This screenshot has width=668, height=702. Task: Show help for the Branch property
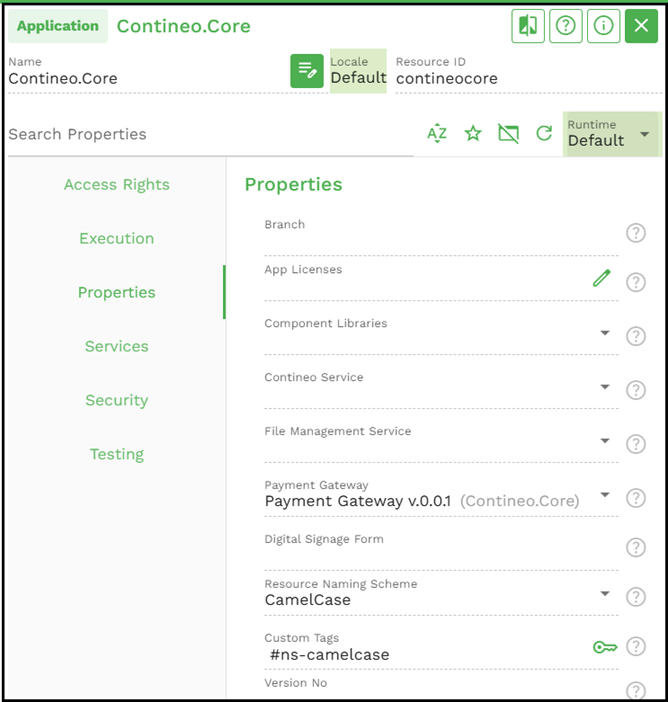635,233
